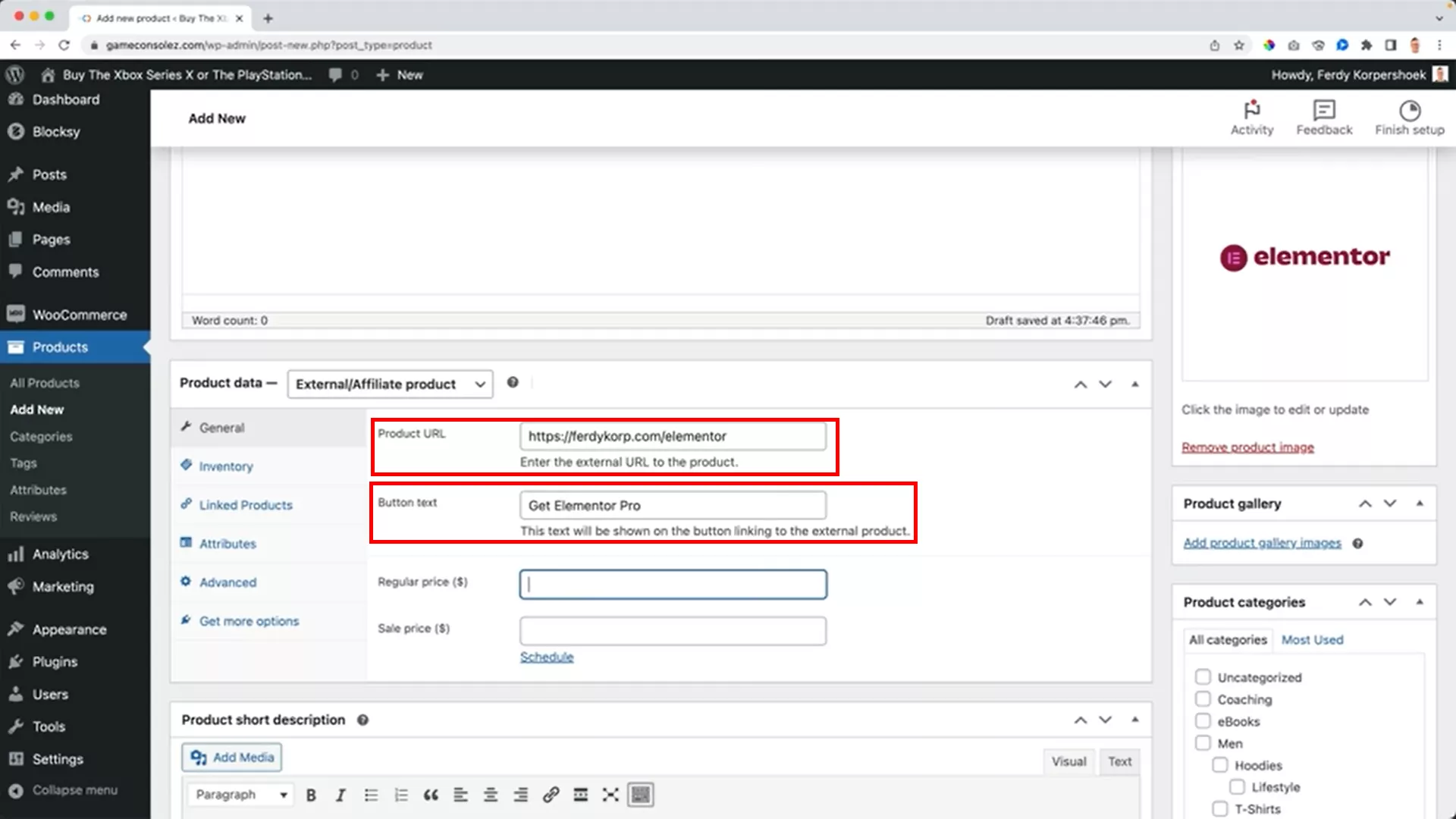Open the Paragraph format dropdown
The image size is (1456, 819).
click(240, 794)
